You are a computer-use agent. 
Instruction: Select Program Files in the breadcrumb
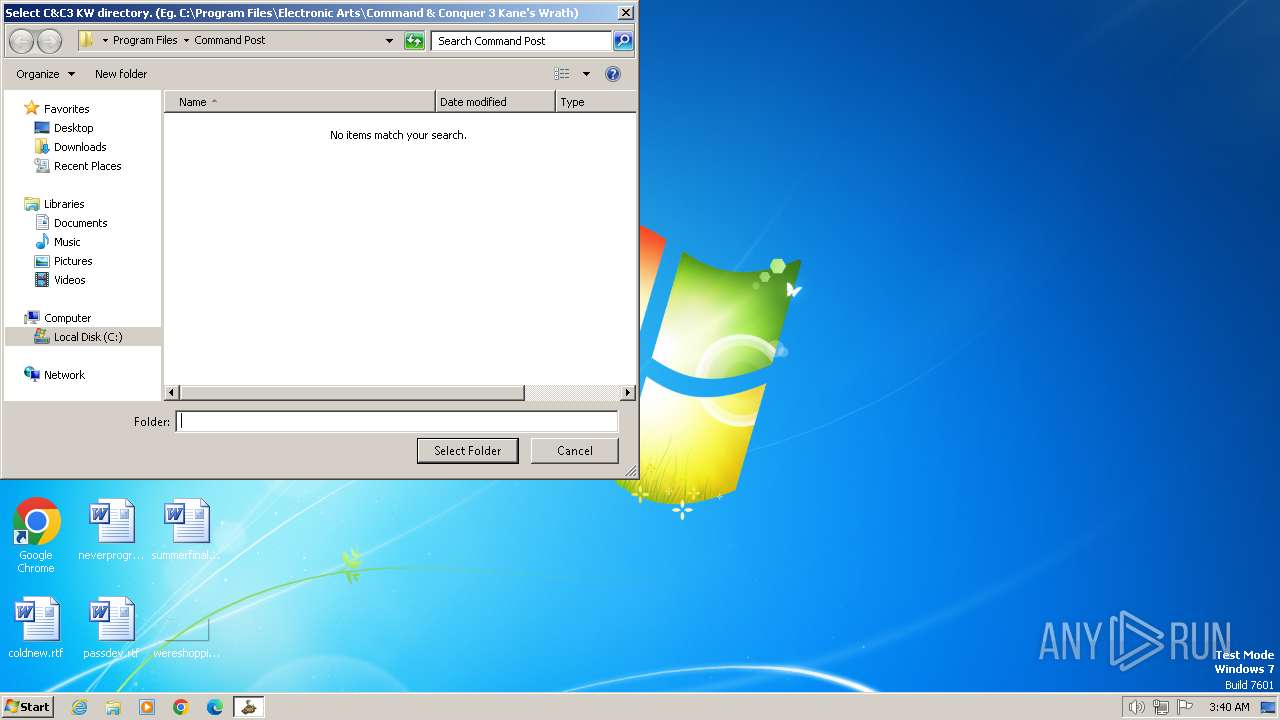tap(145, 41)
